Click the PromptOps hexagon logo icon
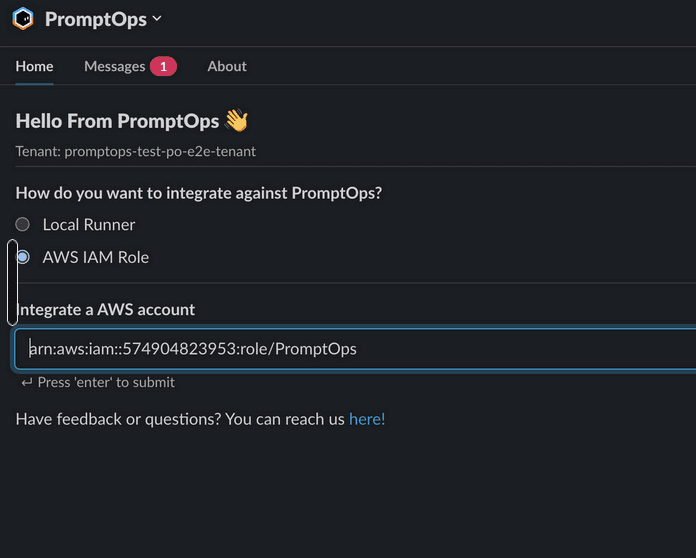Viewport: 696px width, 558px height. point(23,19)
